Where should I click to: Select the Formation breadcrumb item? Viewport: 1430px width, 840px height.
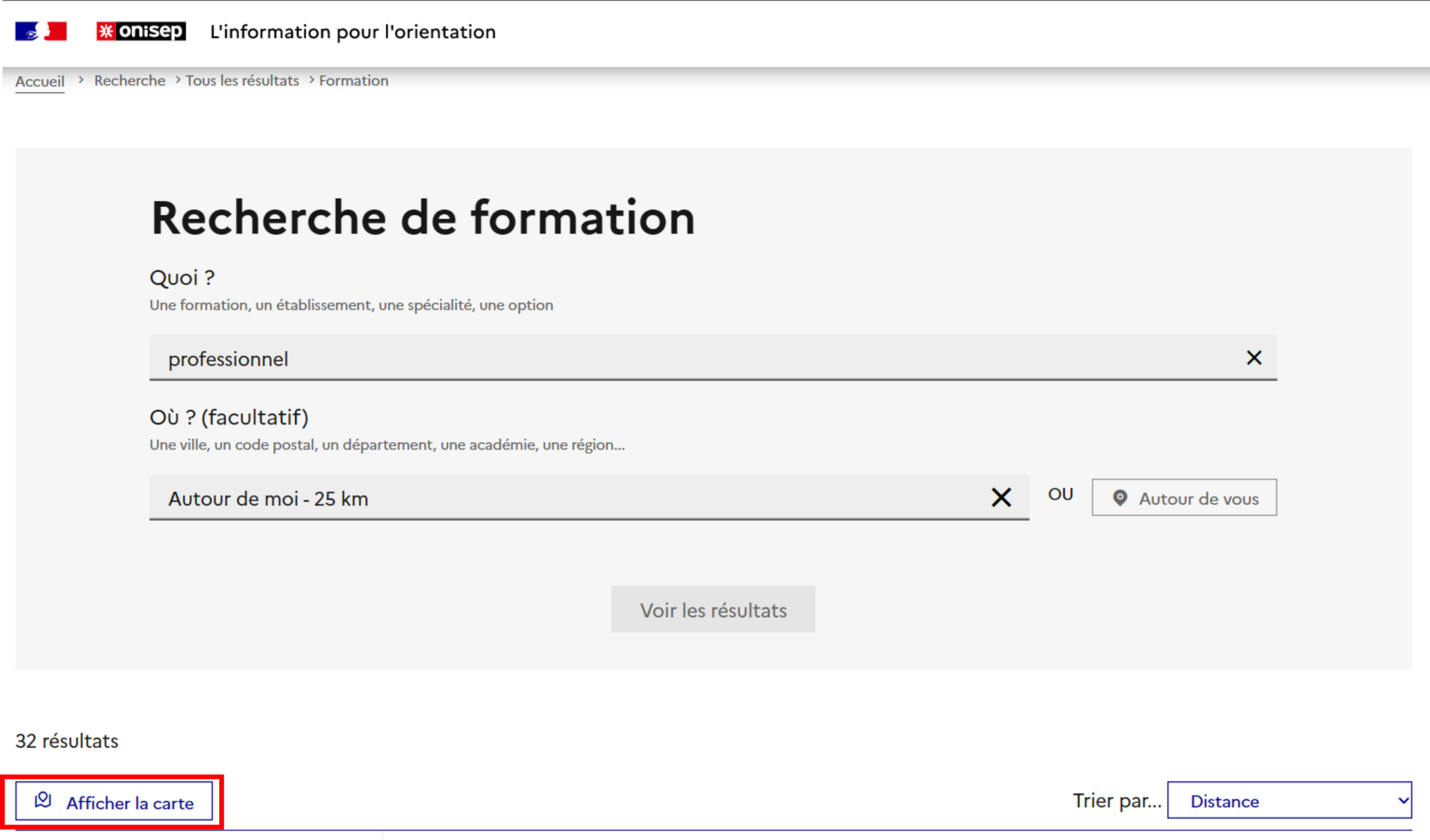coord(354,80)
